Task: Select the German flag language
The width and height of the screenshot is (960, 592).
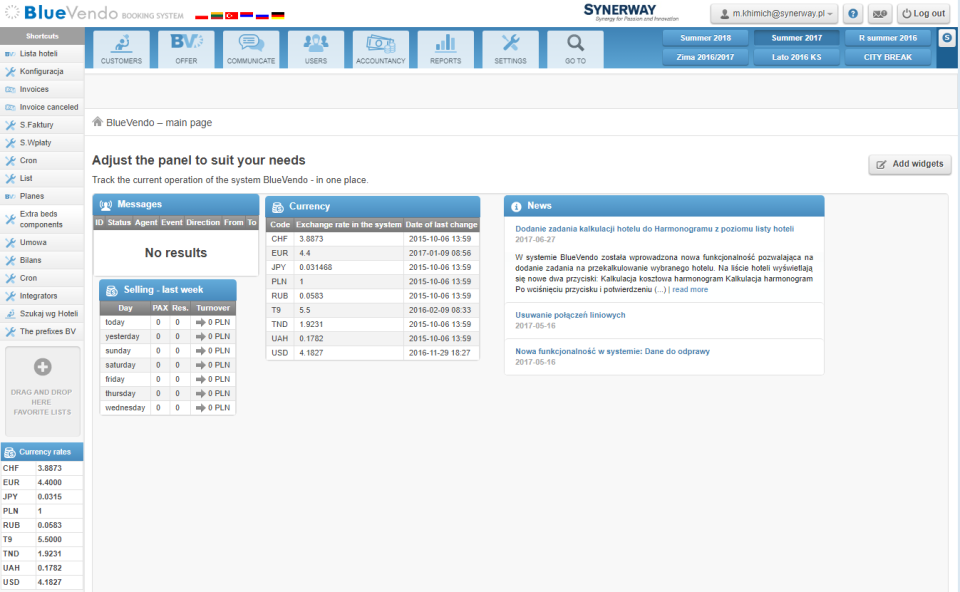Action: coord(278,15)
